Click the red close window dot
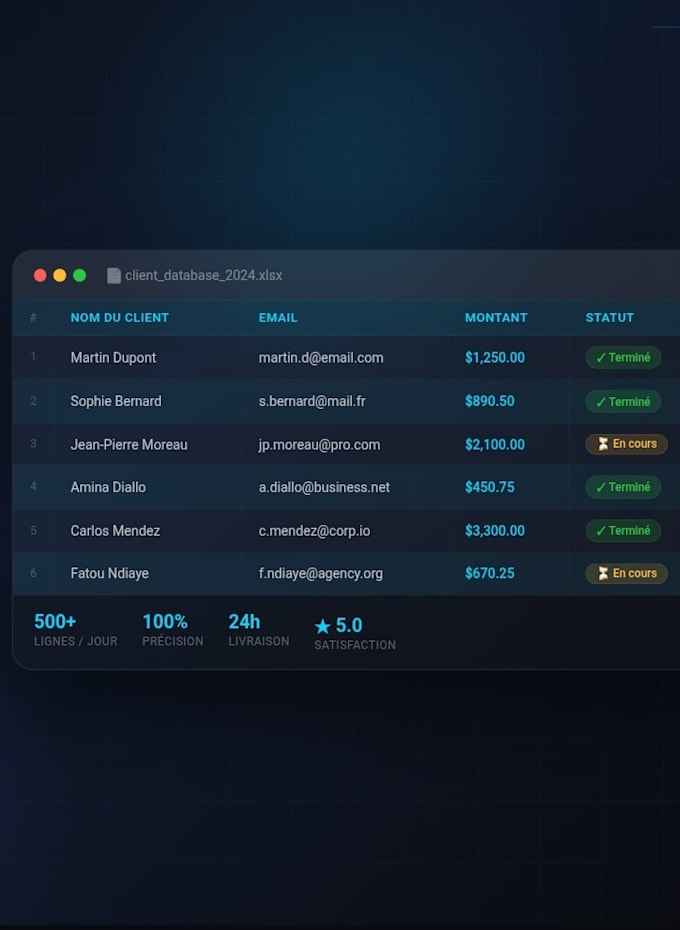The image size is (680, 930). coord(40,275)
